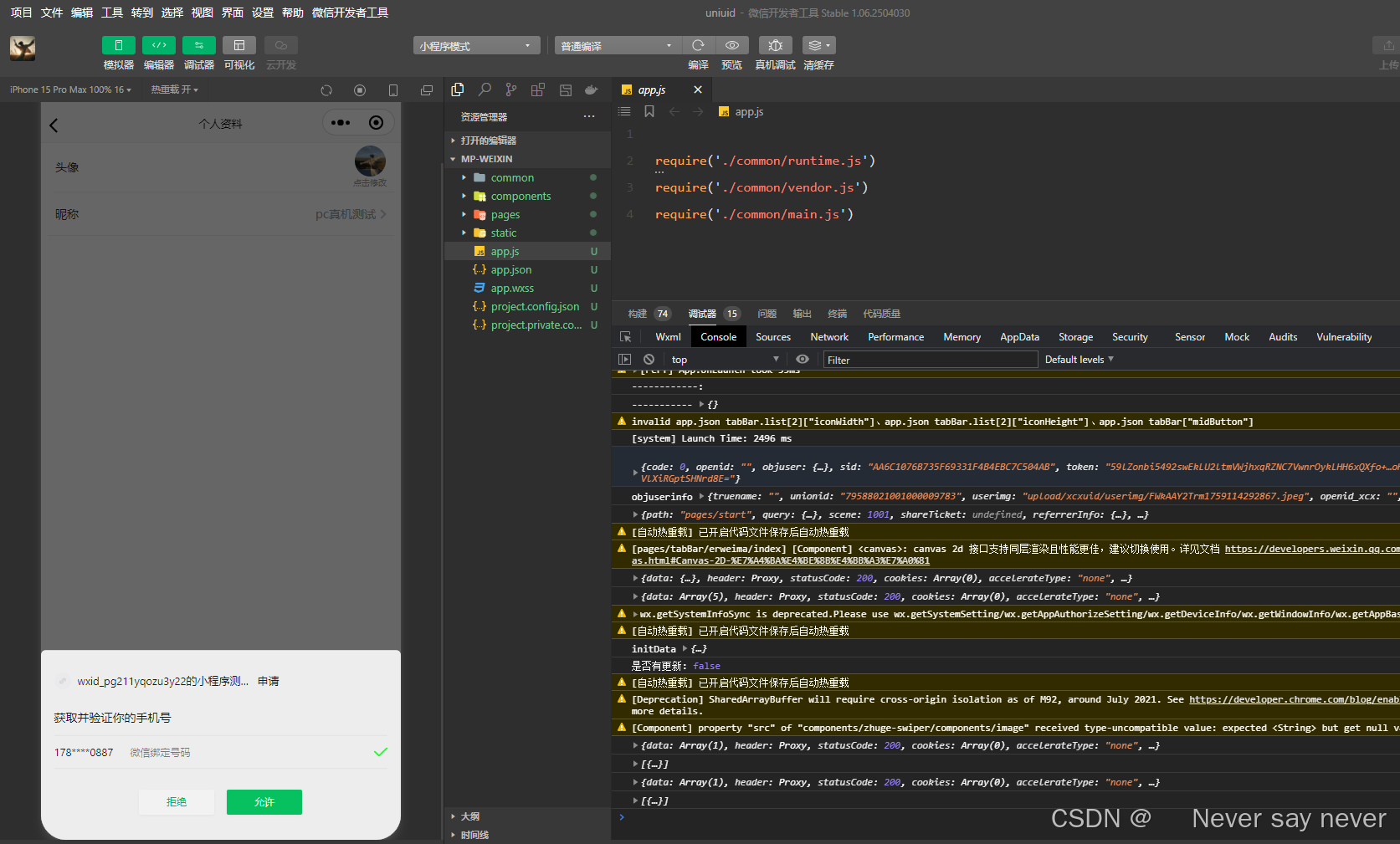This screenshot has height=844, width=1400.
Task: Open app.wxss file
Action: point(527,288)
